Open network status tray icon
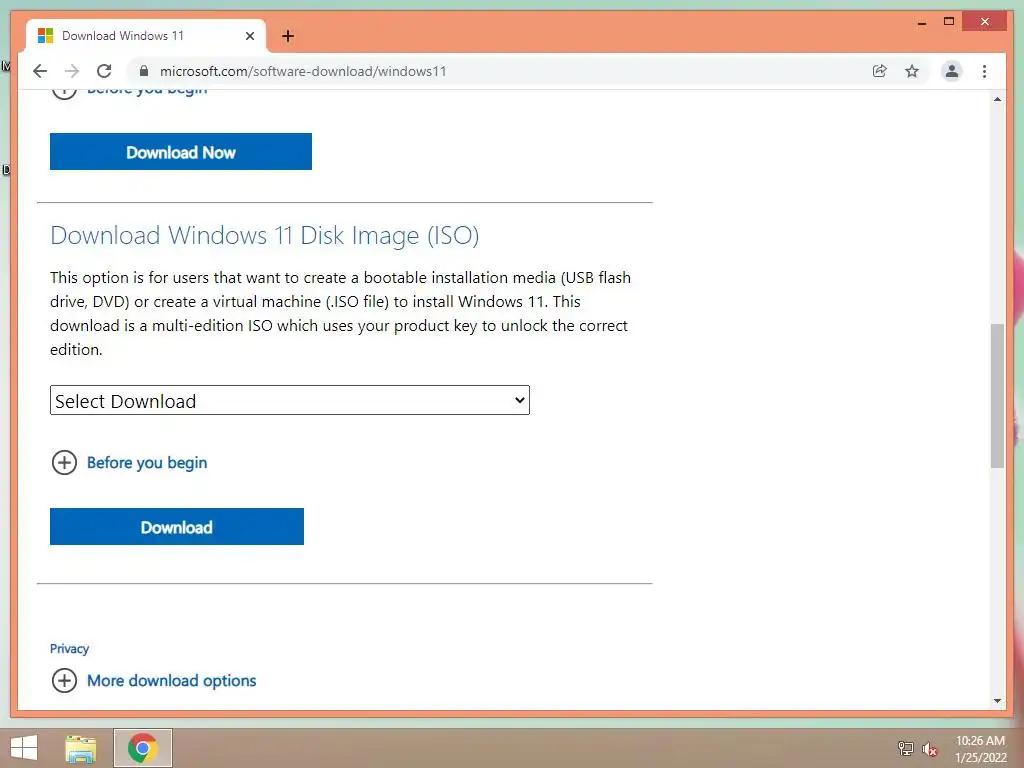Viewport: 1024px width, 768px height. 906,748
